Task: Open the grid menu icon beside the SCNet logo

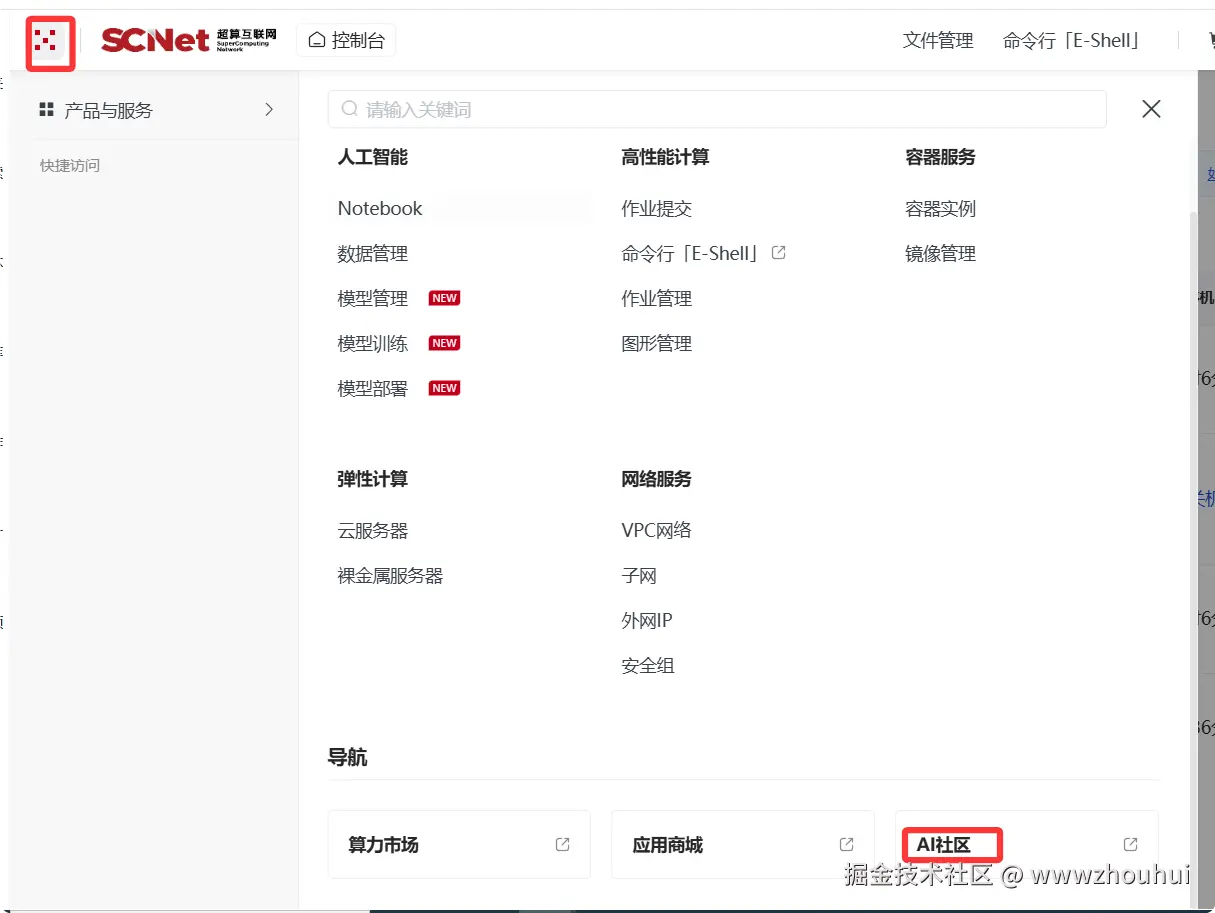Action: pos(44,40)
